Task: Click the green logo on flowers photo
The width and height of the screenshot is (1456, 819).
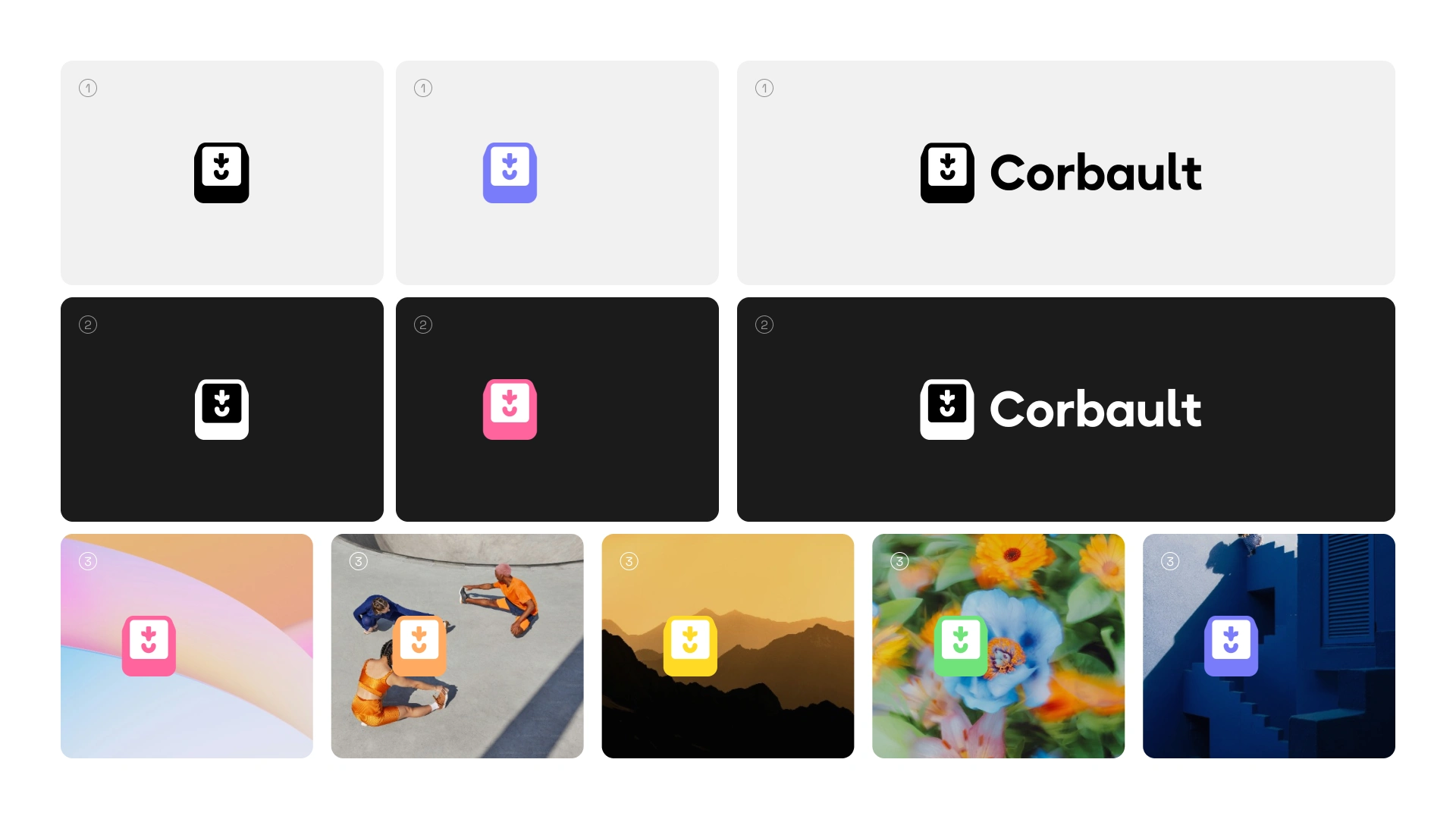Action: coord(961,646)
